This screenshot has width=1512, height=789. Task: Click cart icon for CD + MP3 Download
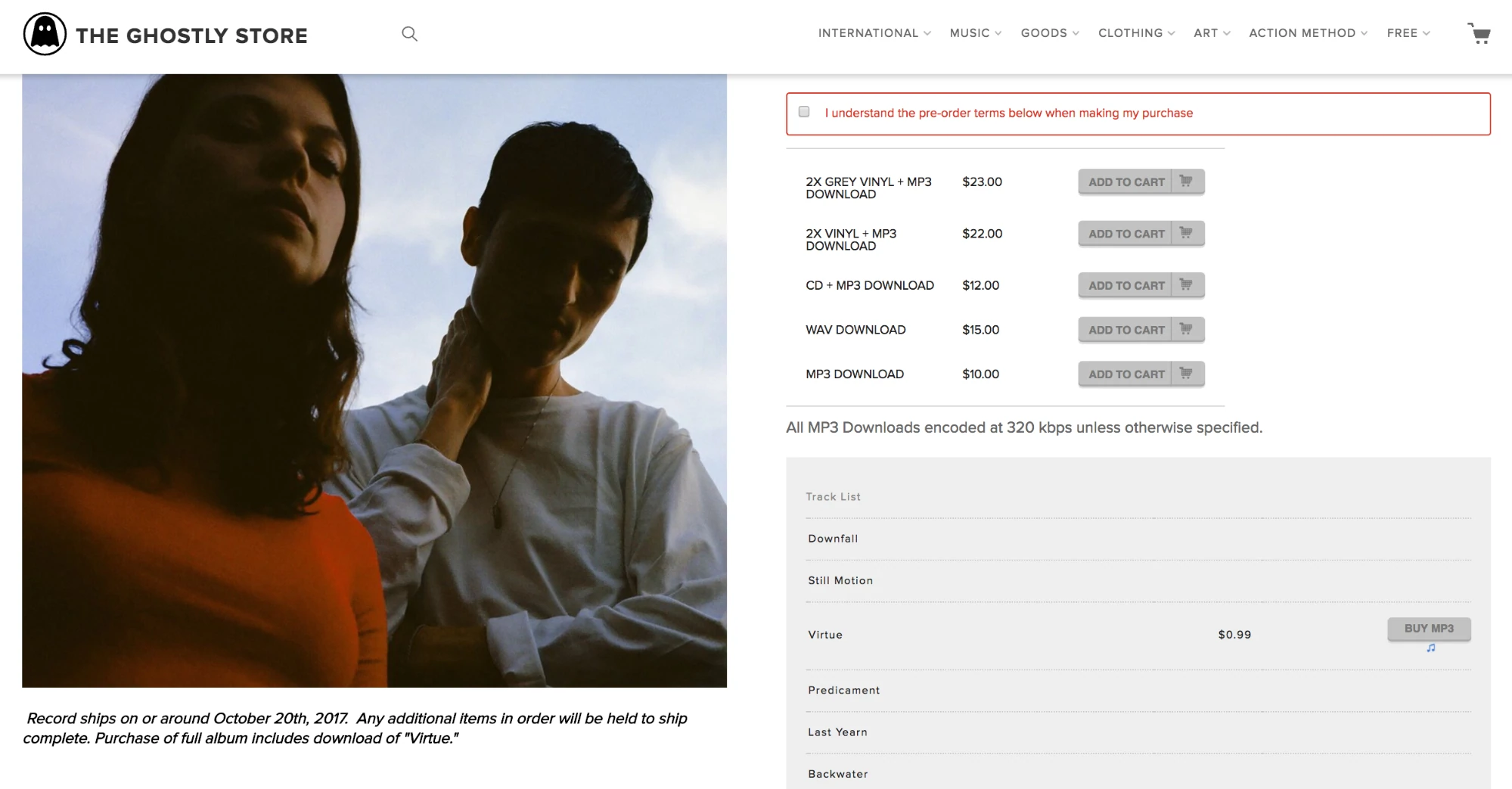coord(1186,285)
